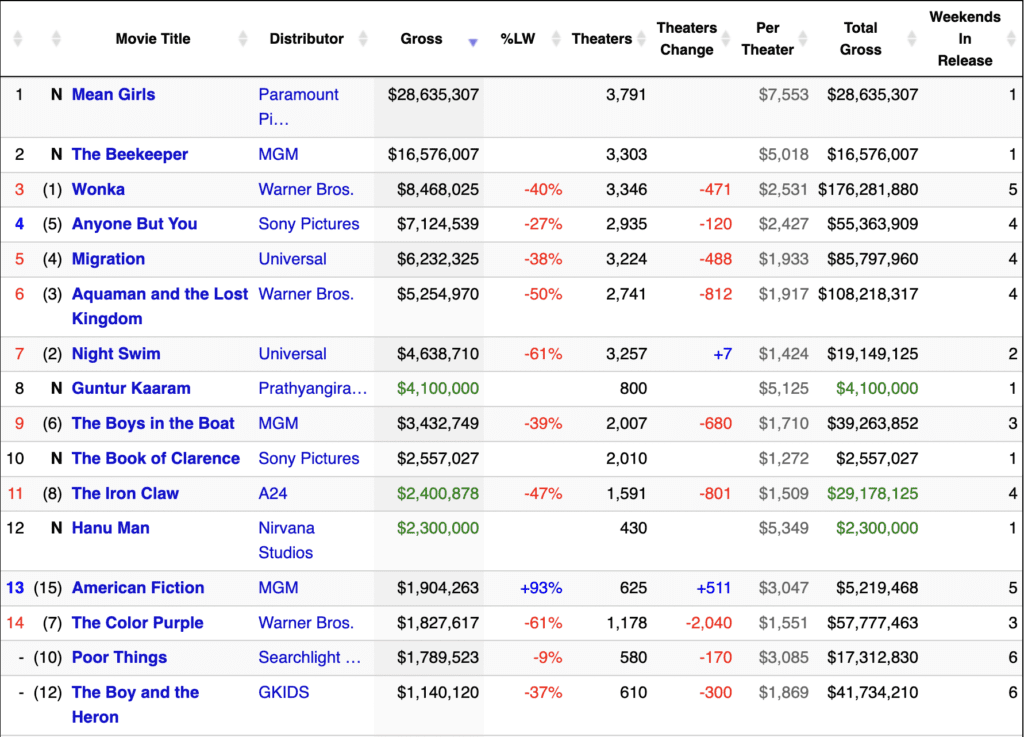Click Universal in the Night Swim row
This screenshot has width=1024, height=737.
[x=293, y=354]
